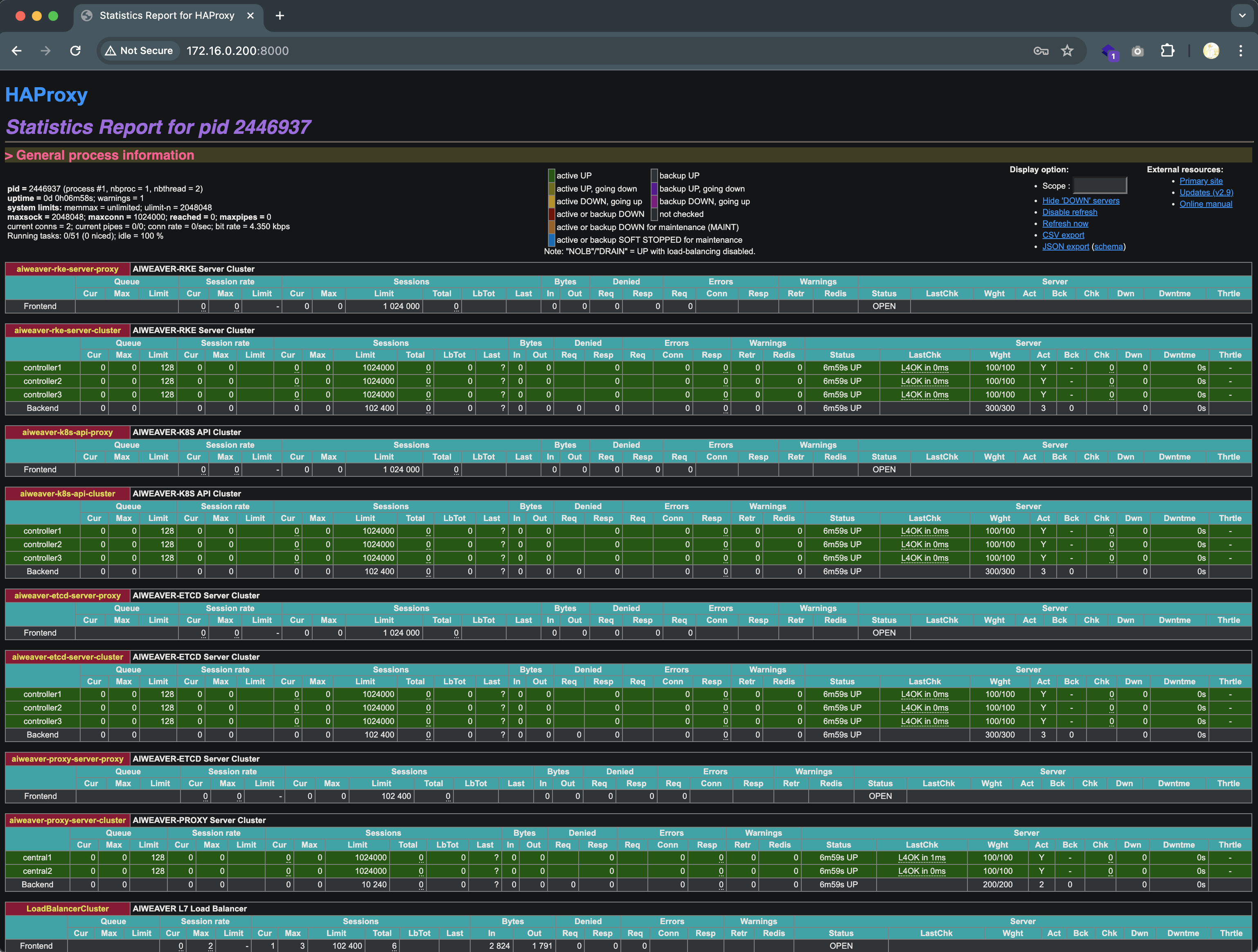Click the aiweaver-etcd-server-cluster section name
This screenshot has height=952, width=1258.
pos(67,657)
